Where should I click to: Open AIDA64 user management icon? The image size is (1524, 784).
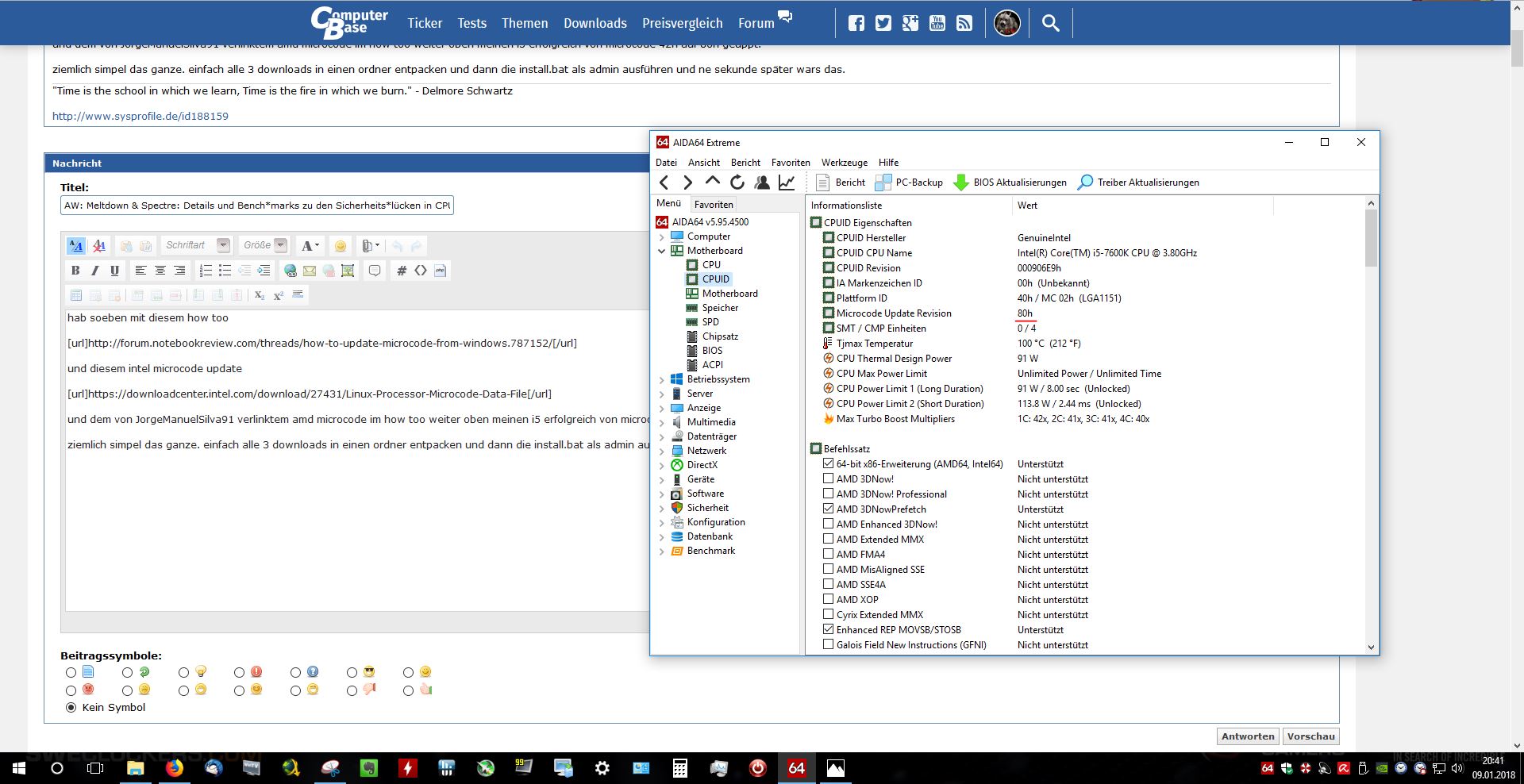pos(762,183)
